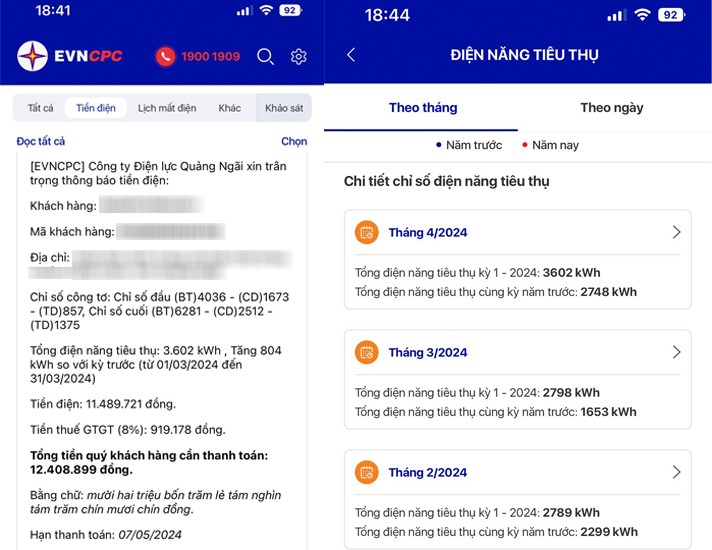Image resolution: width=712 pixels, height=550 pixels.
Task: Open the search magnifier icon
Action: (x=265, y=57)
